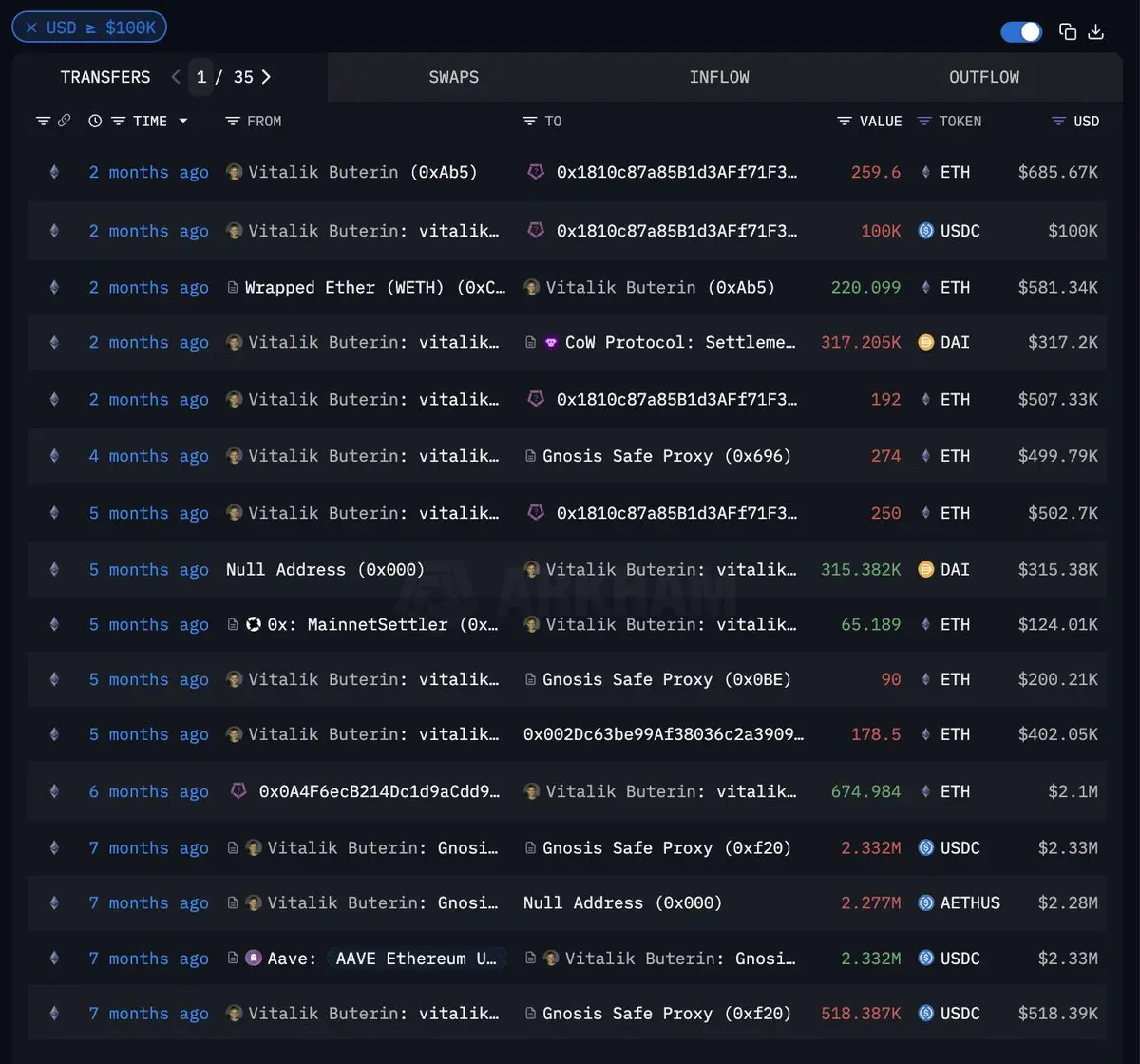Switch to the TRANSFERS tab
Viewport: 1140px width, 1064px height.
[105, 77]
